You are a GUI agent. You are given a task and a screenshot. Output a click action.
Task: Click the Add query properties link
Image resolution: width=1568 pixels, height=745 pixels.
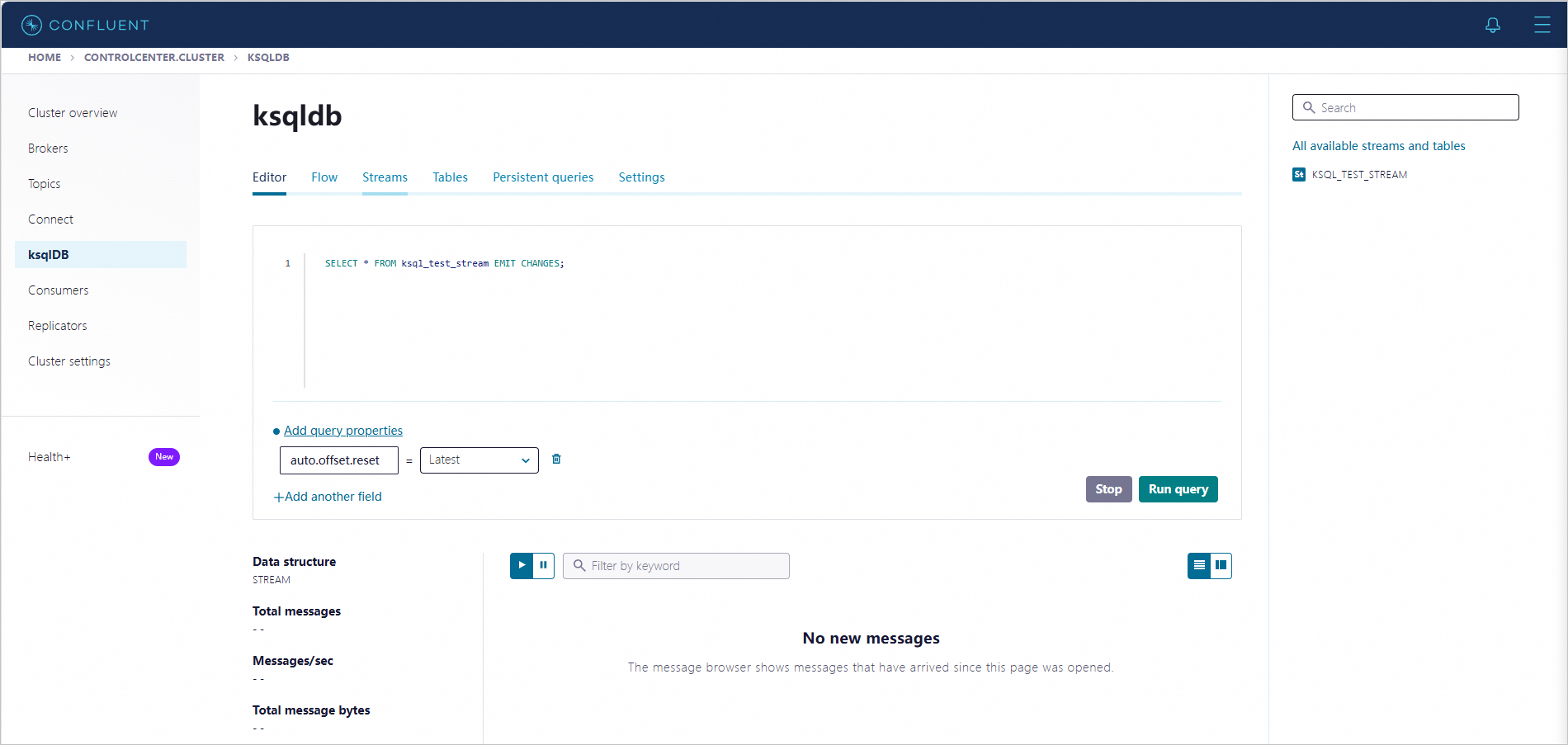pyautogui.click(x=343, y=431)
